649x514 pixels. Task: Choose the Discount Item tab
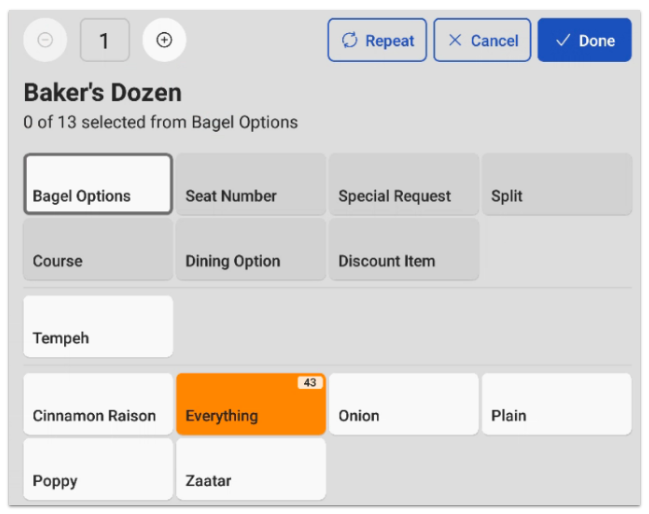point(404,249)
